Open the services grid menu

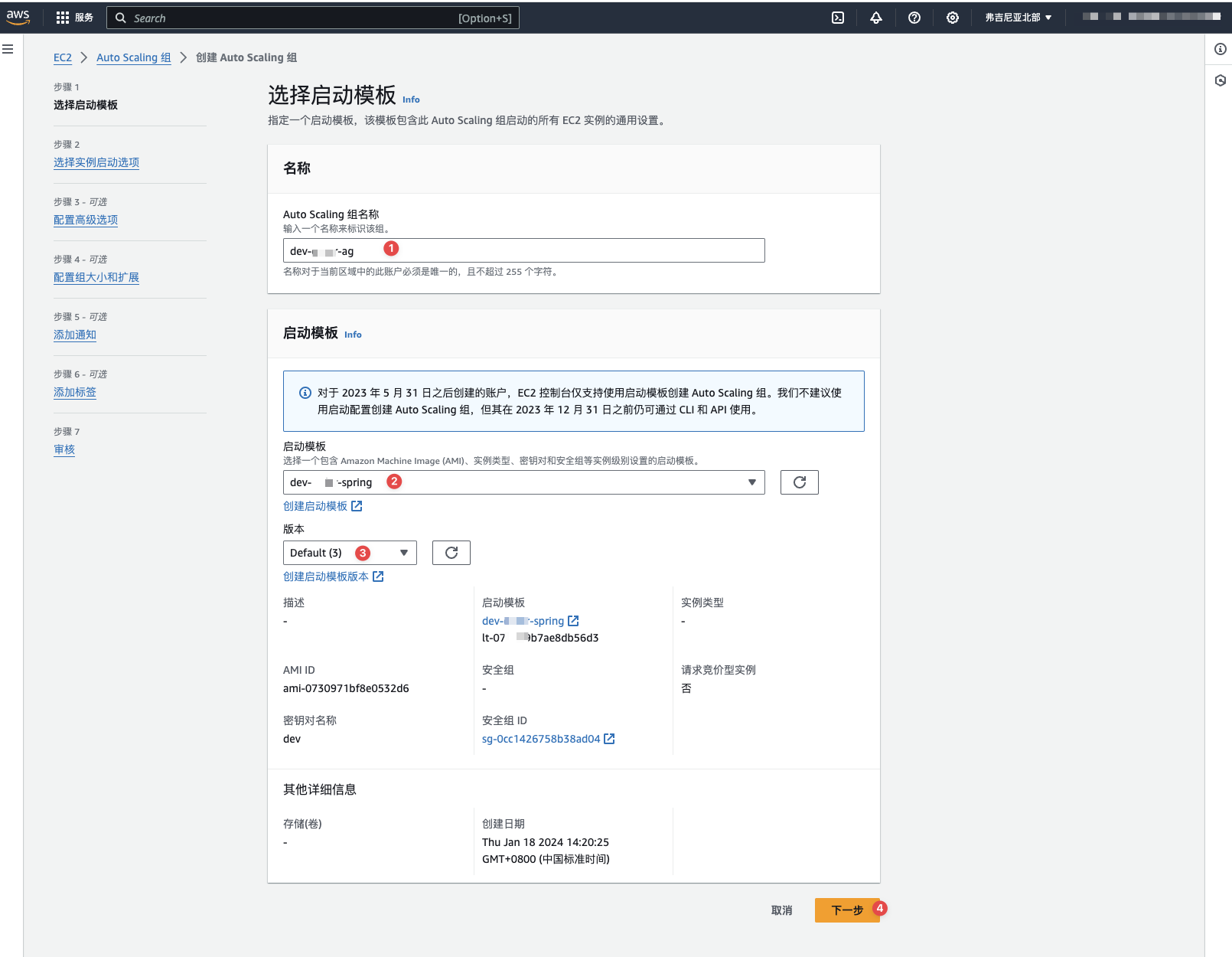(x=63, y=18)
